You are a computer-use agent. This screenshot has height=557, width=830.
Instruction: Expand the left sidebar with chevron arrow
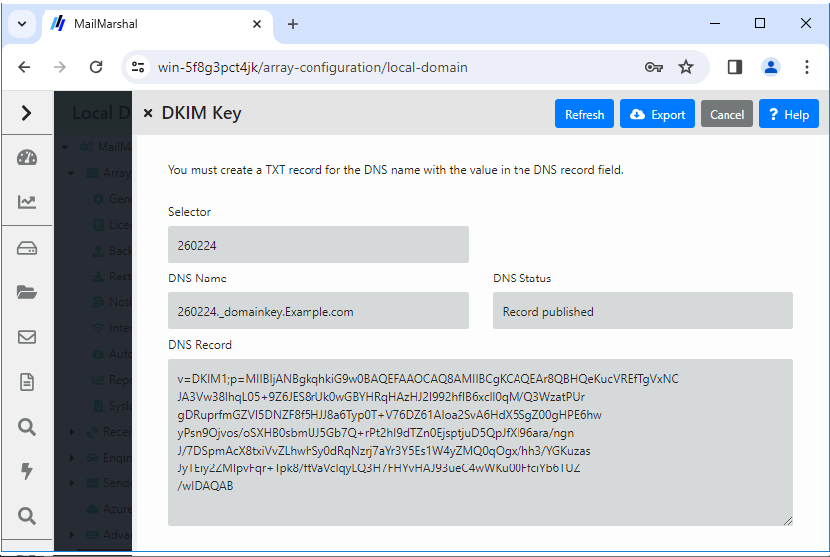[x=26, y=113]
